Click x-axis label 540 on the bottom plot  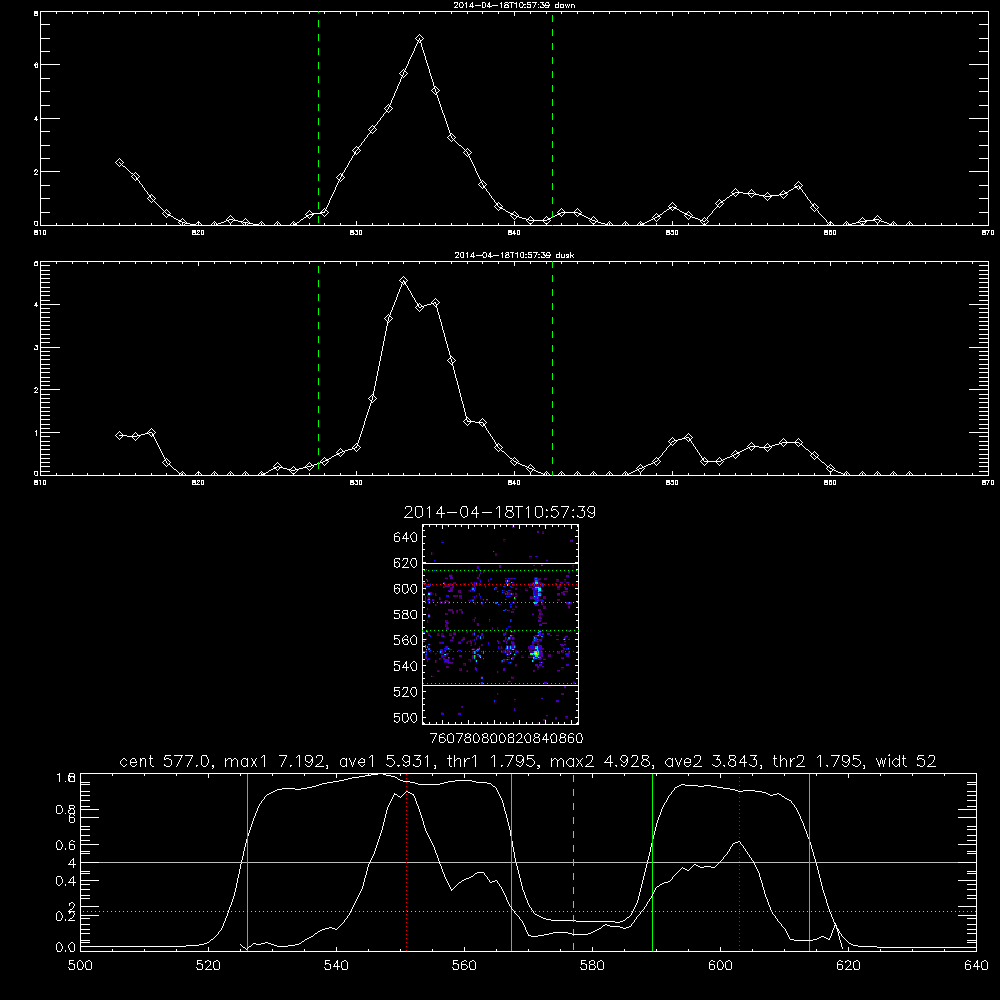(x=336, y=966)
